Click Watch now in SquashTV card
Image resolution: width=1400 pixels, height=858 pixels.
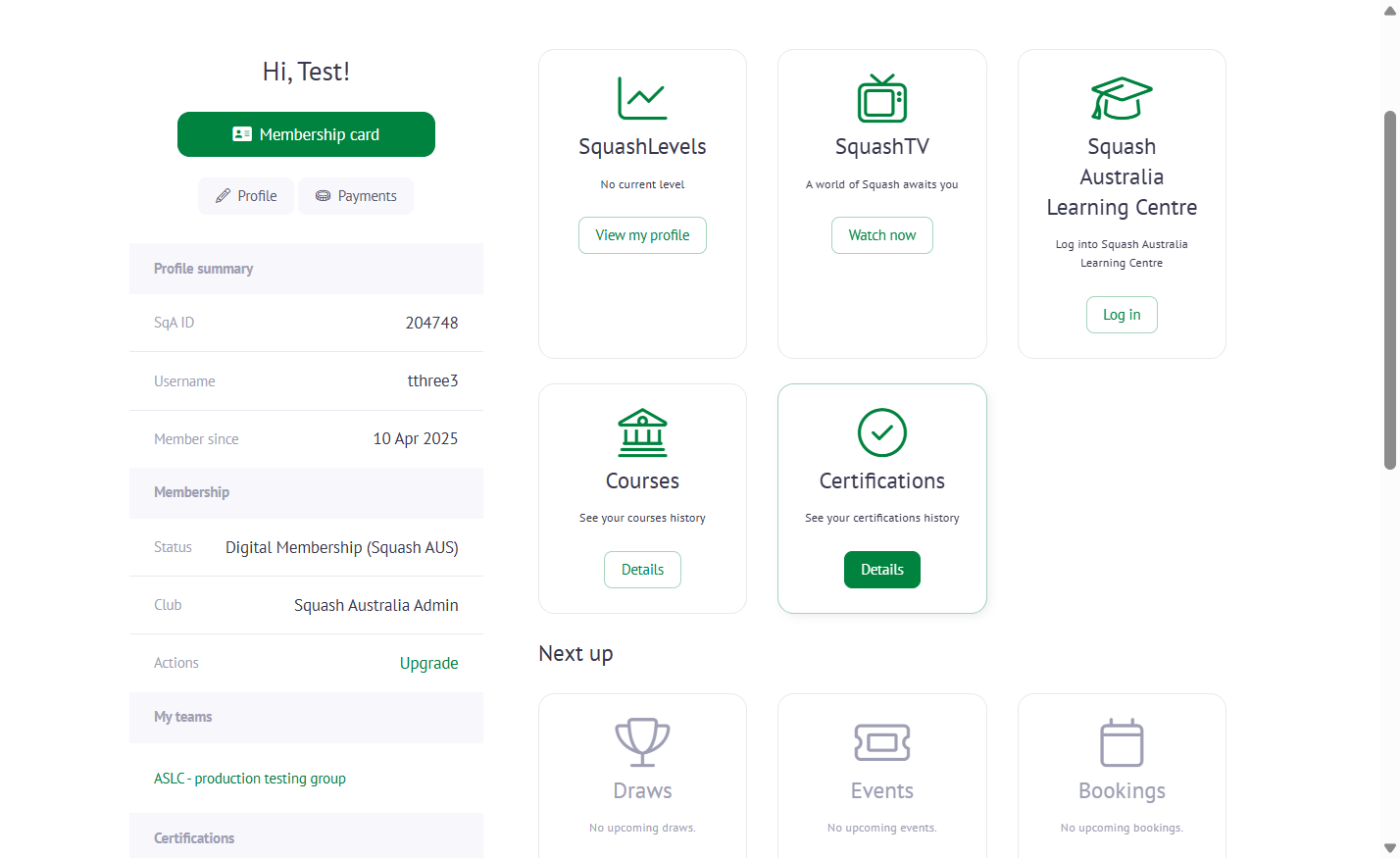(882, 235)
